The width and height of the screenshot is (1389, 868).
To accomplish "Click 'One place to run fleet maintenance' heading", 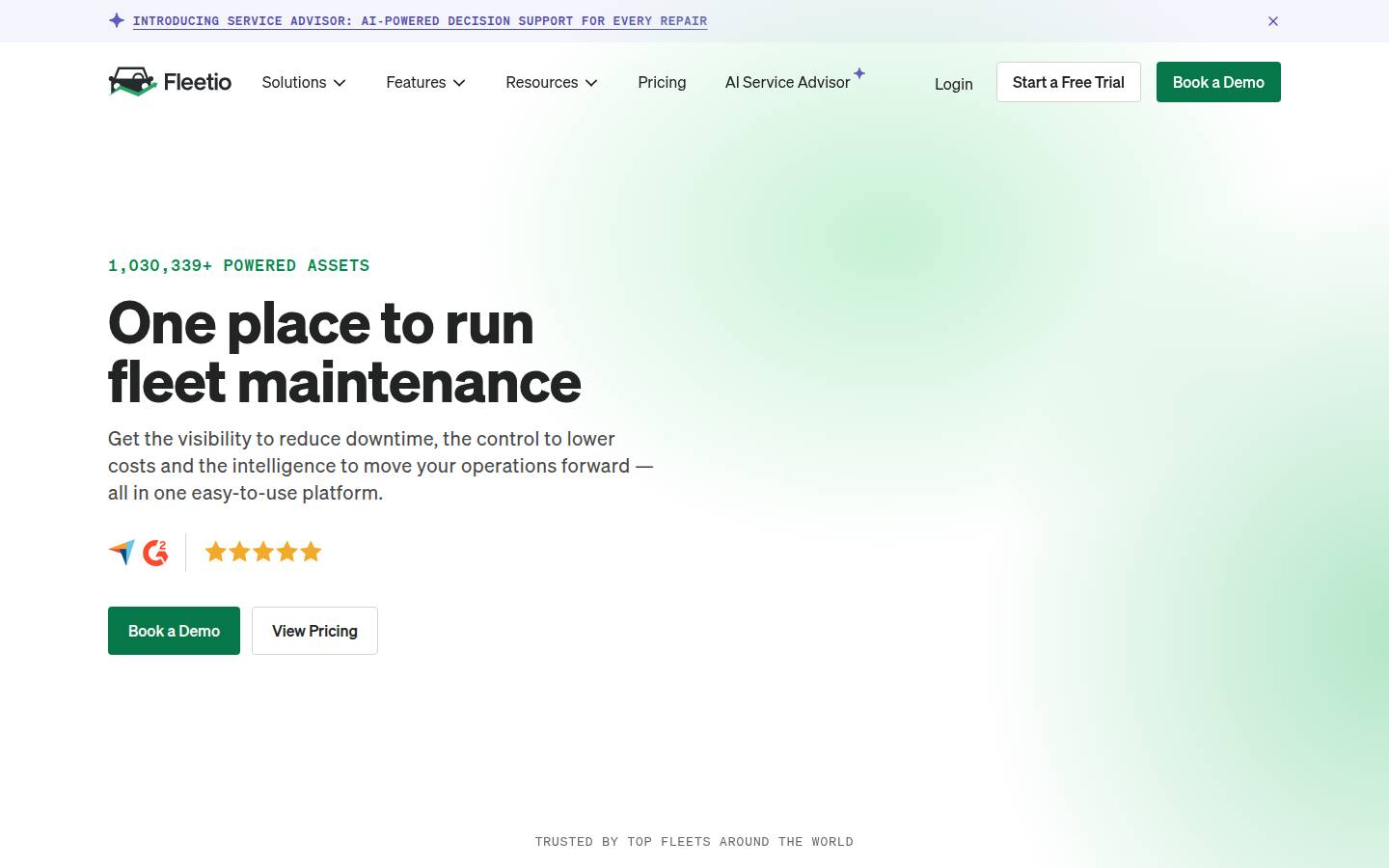I will coord(344,351).
